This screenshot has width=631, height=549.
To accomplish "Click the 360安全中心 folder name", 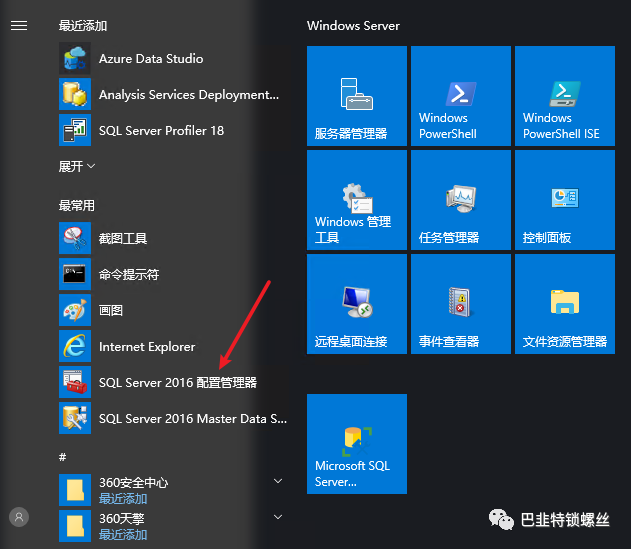I will 134,483.
